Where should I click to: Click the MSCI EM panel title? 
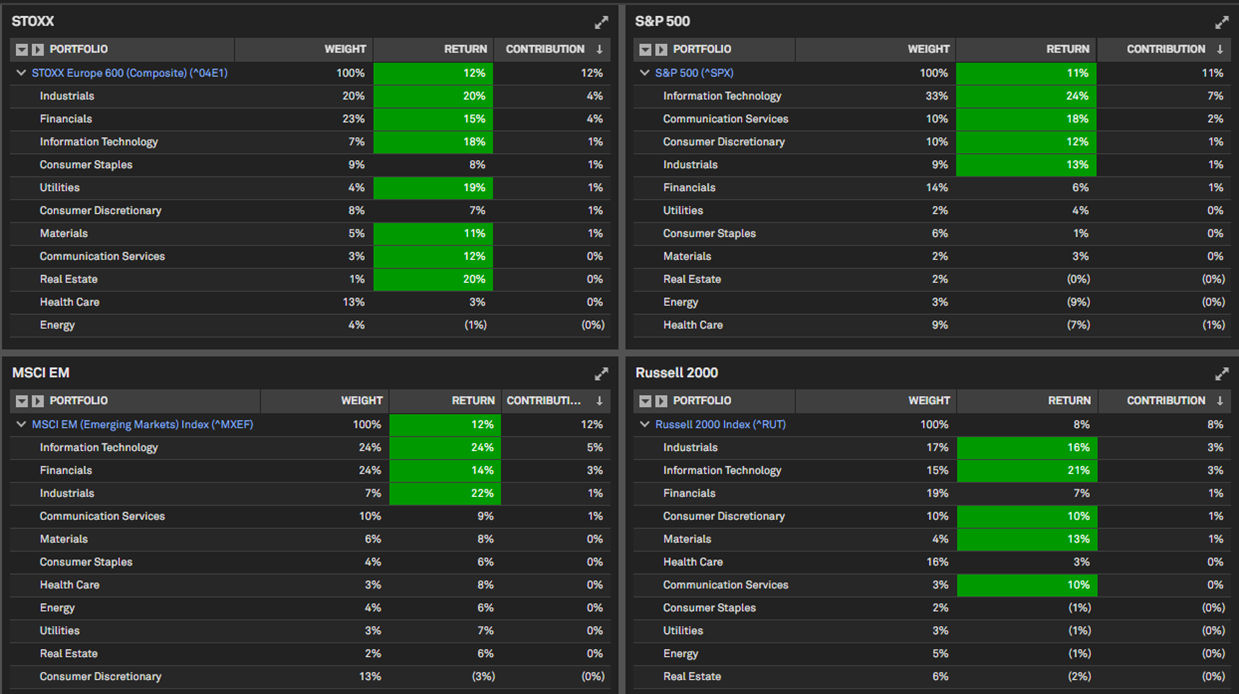click(41, 373)
